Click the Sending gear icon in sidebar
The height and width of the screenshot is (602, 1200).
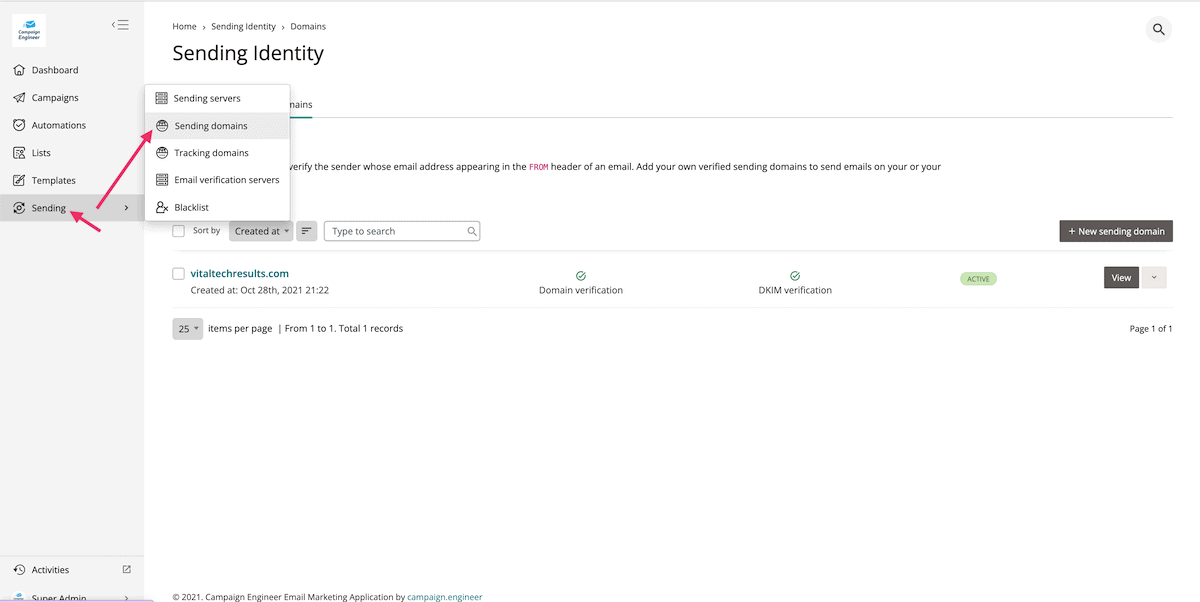[19, 208]
